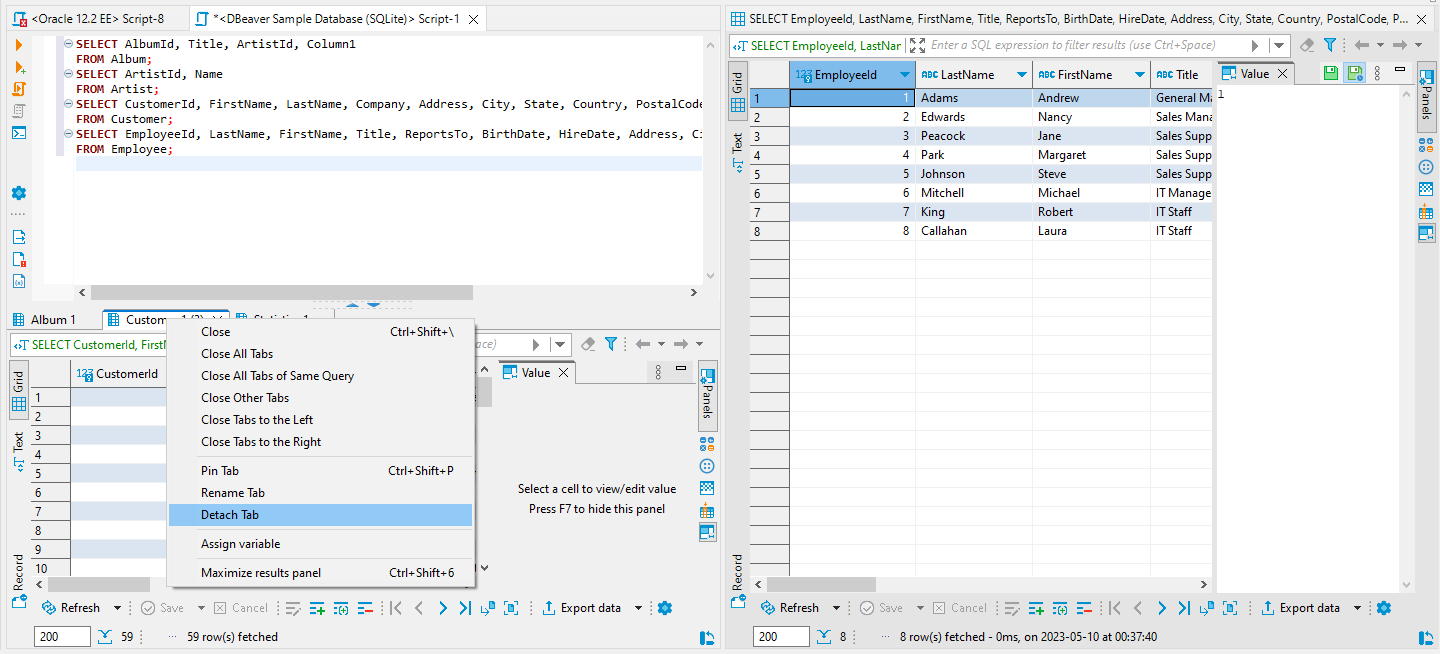Delete current row in left results toolbar
The image size is (1440, 654).
pyautogui.click(x=365, y=608)
